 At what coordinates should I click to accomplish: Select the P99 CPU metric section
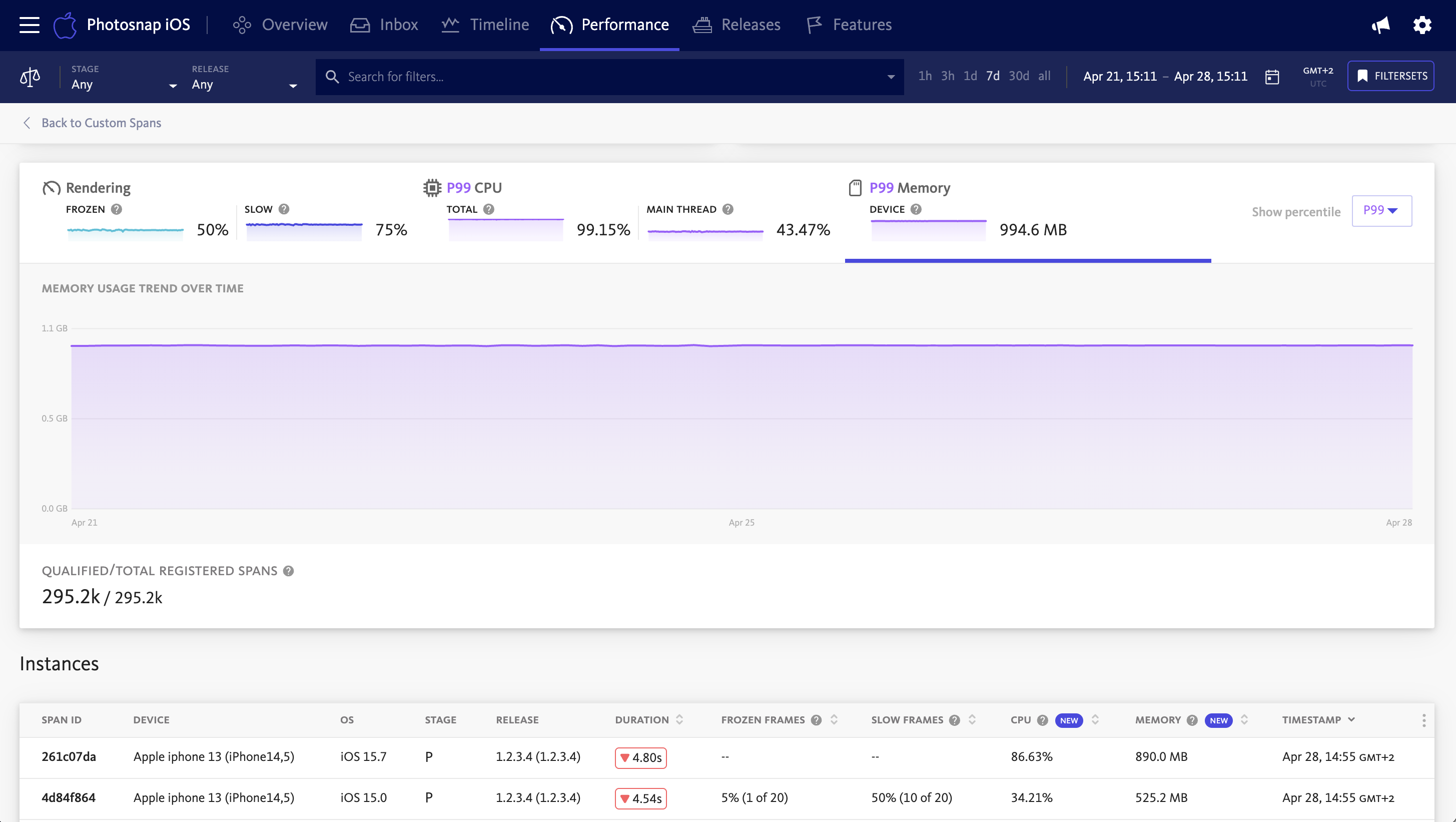coord(627,212)
